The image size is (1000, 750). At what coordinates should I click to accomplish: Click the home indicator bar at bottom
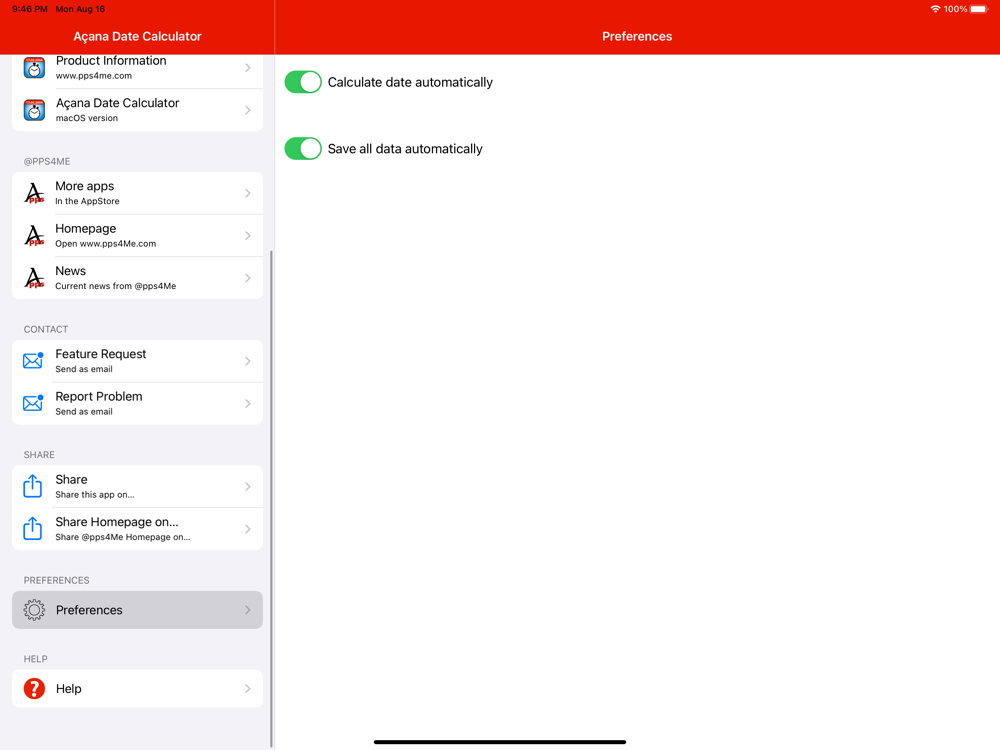coord(500,742)
